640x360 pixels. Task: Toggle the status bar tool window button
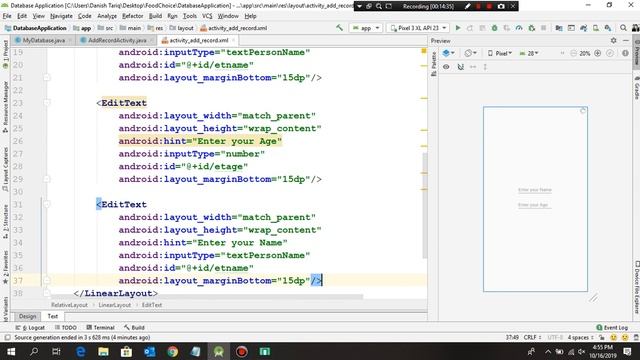pyautogui.click(x=7, y=338)
